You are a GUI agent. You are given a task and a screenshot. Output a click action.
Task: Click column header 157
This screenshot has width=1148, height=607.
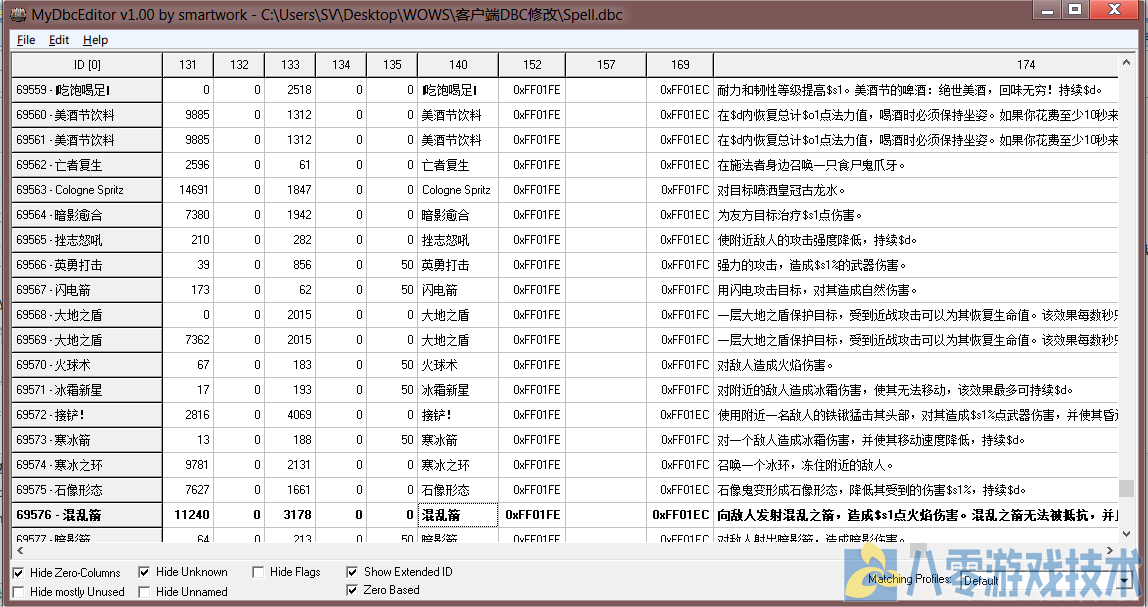(x=606, y=64)
